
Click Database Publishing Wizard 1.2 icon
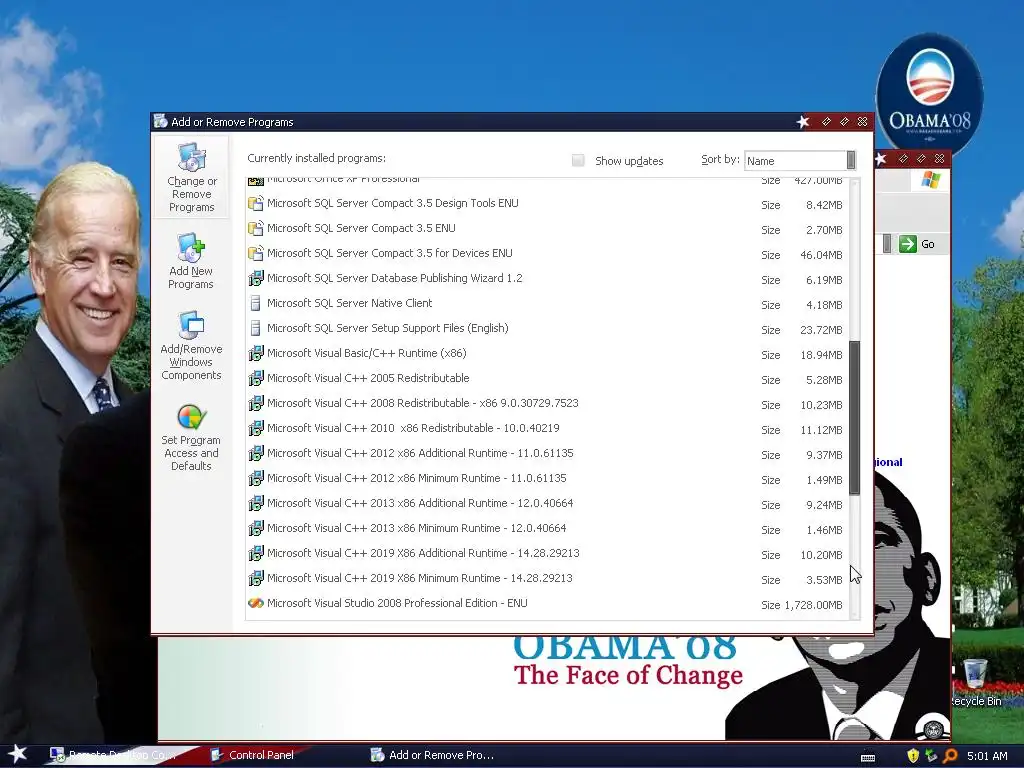pos(256,278)
